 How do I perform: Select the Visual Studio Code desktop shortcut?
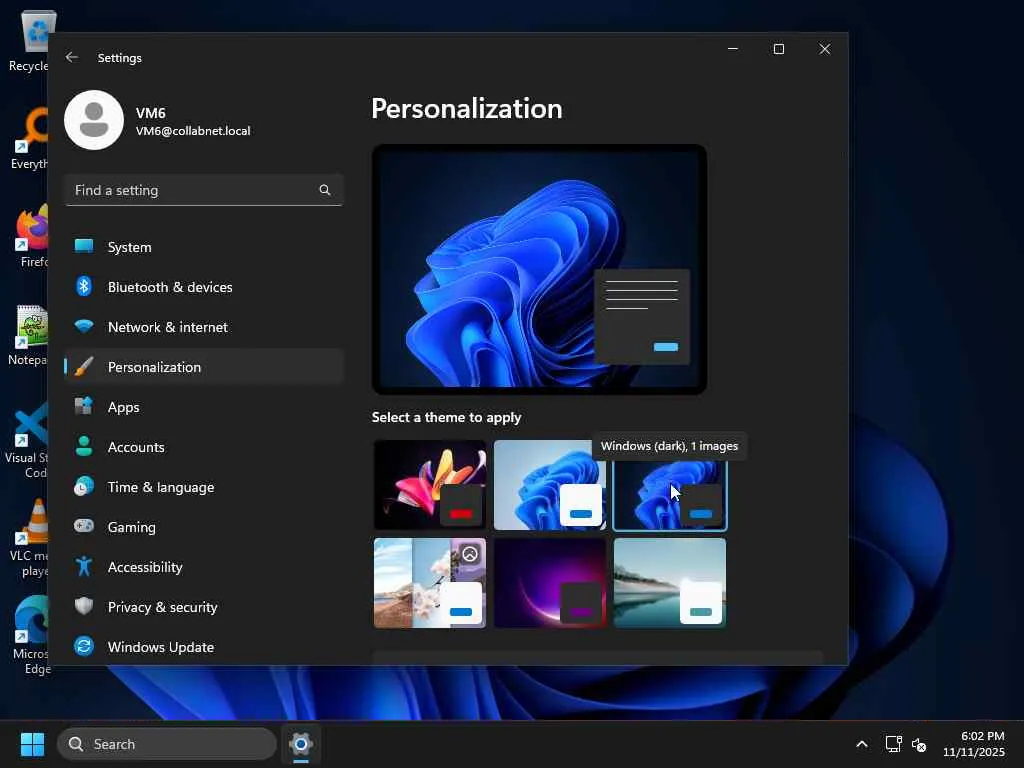28,441
